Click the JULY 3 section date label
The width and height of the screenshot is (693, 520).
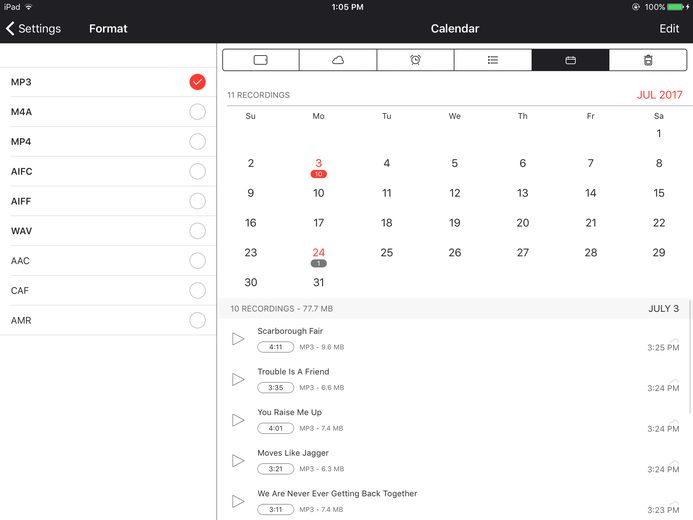point(663,309)
